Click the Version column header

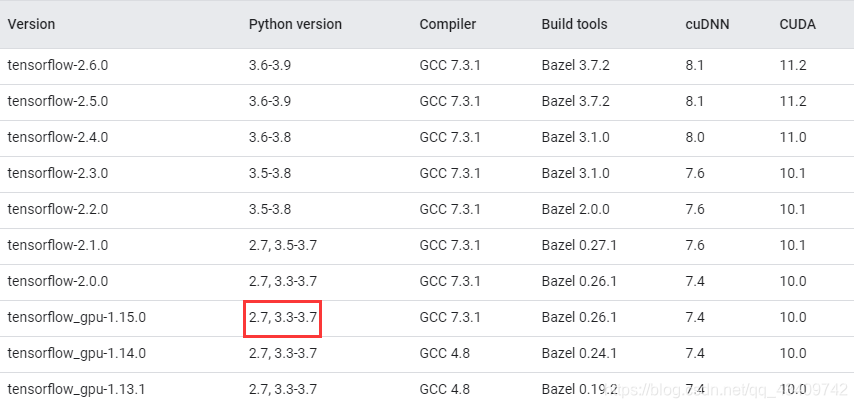tap(31, 25)
